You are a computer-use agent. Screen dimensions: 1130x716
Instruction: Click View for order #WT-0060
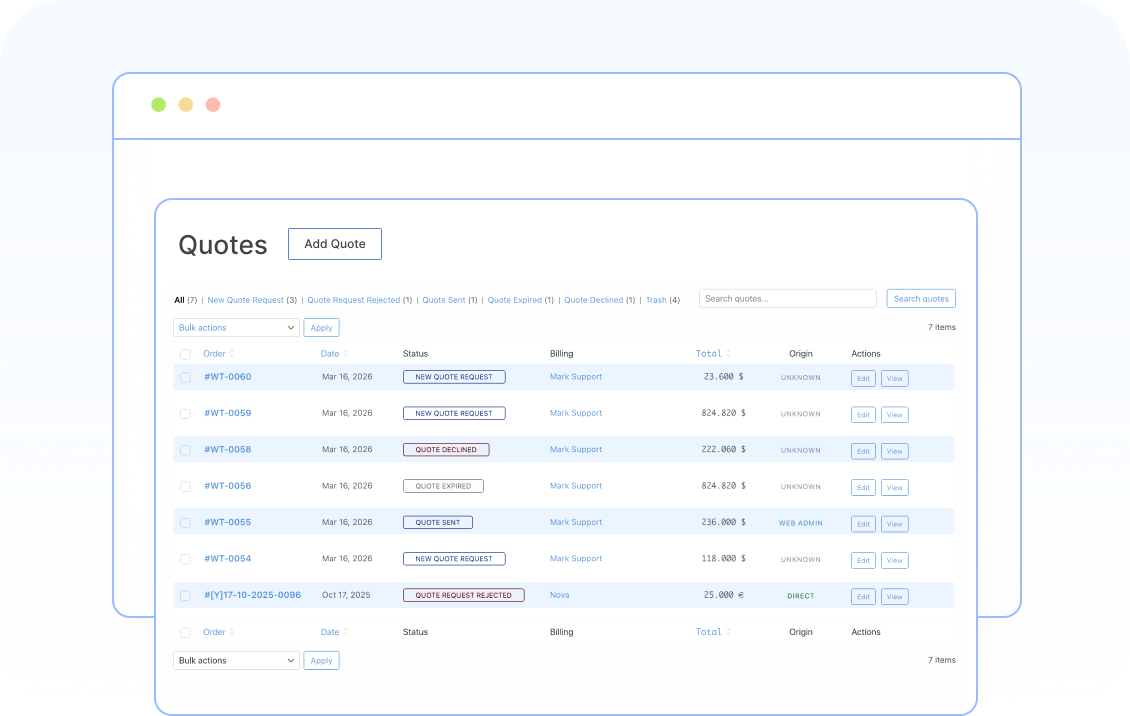894,378
